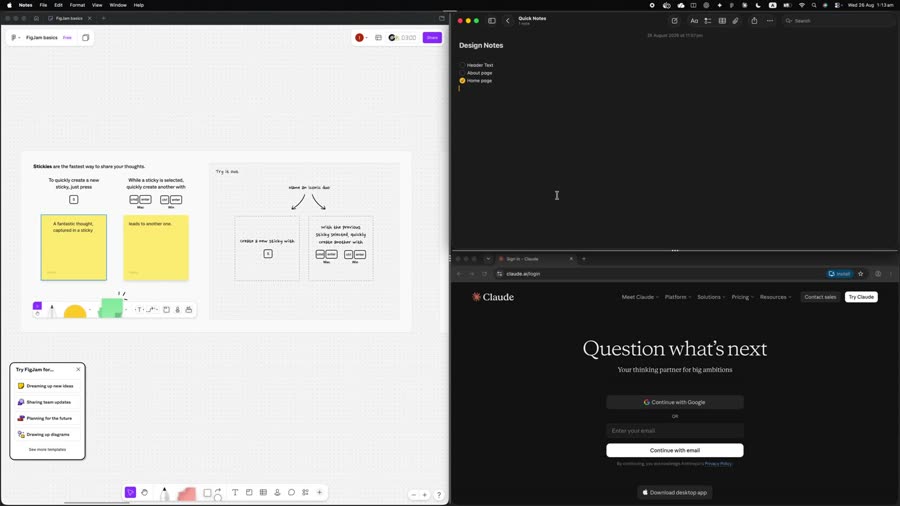The image size is (900, 506).
Task: Select the Text tool in FigJam toolbar
Action: pos(235,492)
